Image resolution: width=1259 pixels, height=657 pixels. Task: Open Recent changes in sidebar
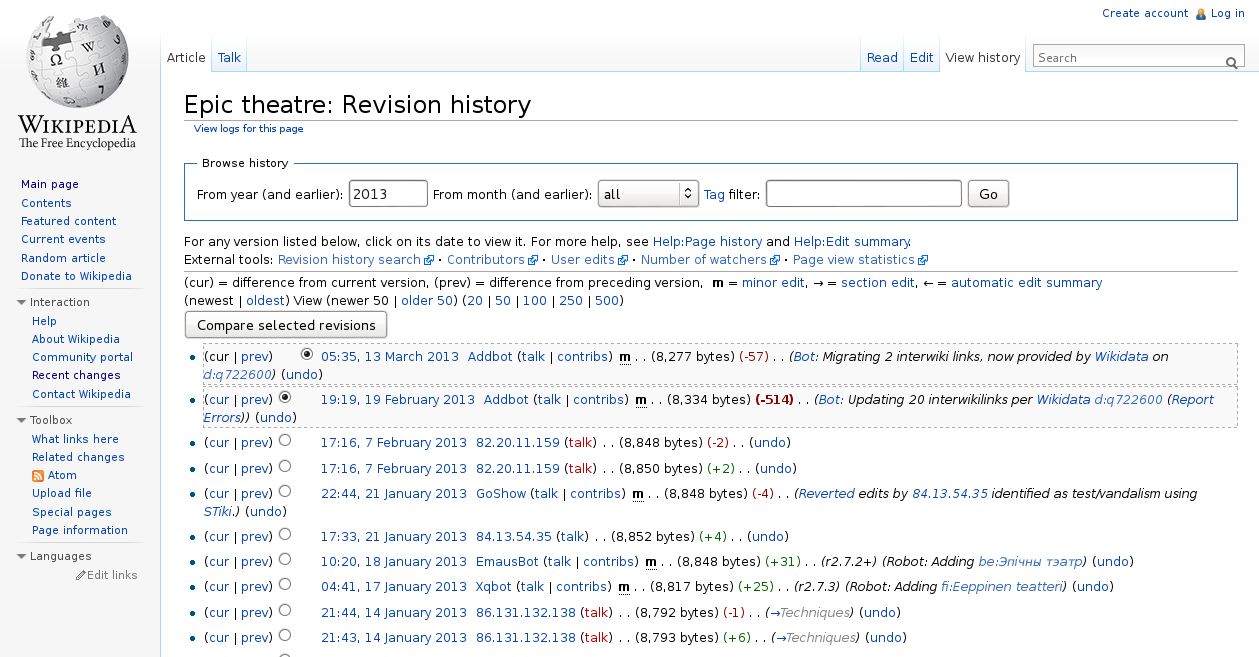[76, 375]
